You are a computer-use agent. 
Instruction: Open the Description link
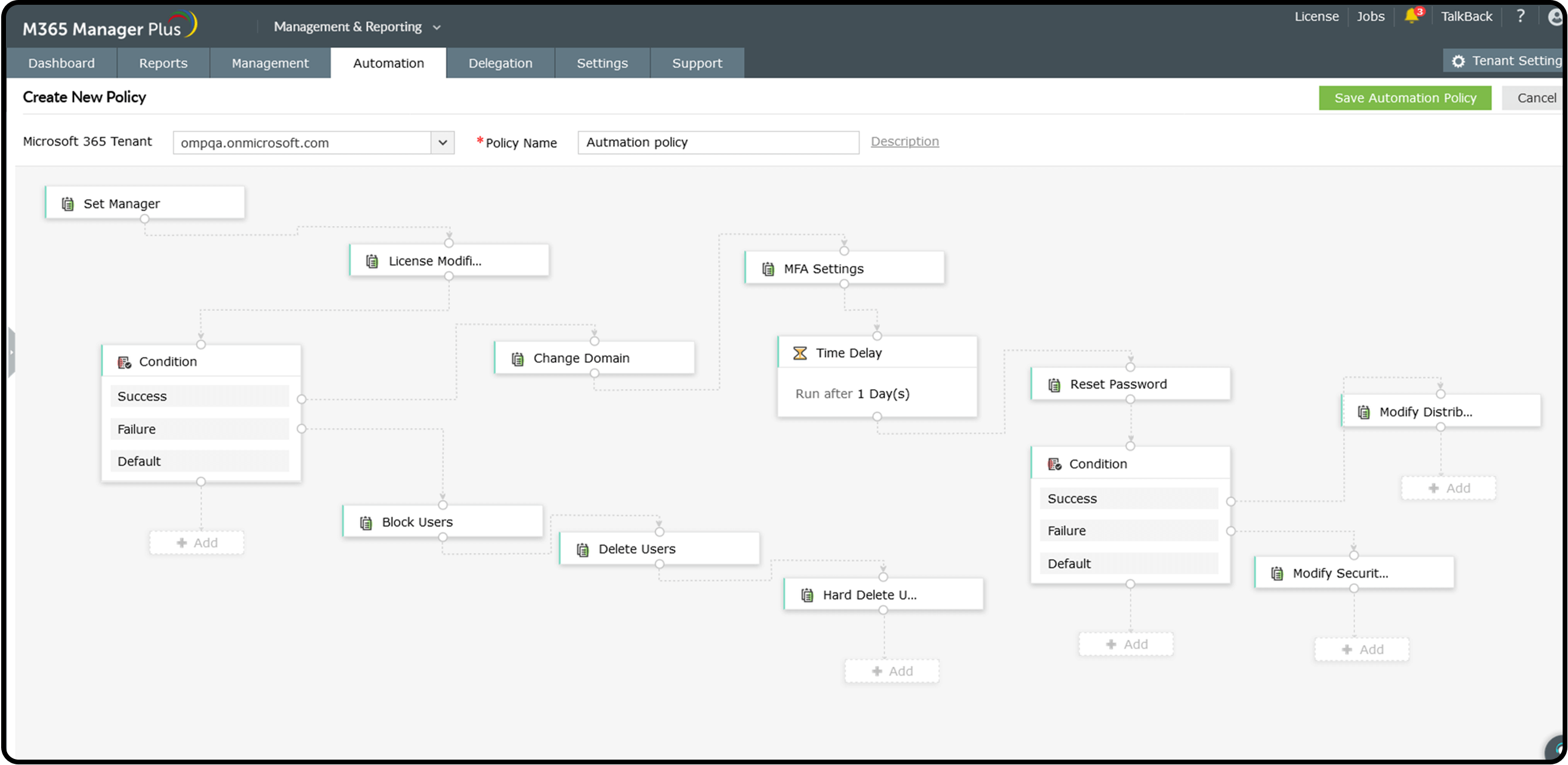tap(905, 141)
